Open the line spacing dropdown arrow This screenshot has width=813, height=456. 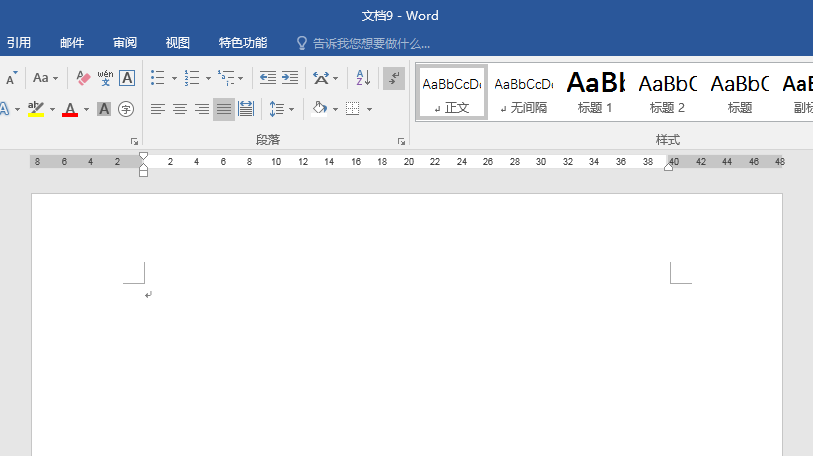(x=291, y=109)
